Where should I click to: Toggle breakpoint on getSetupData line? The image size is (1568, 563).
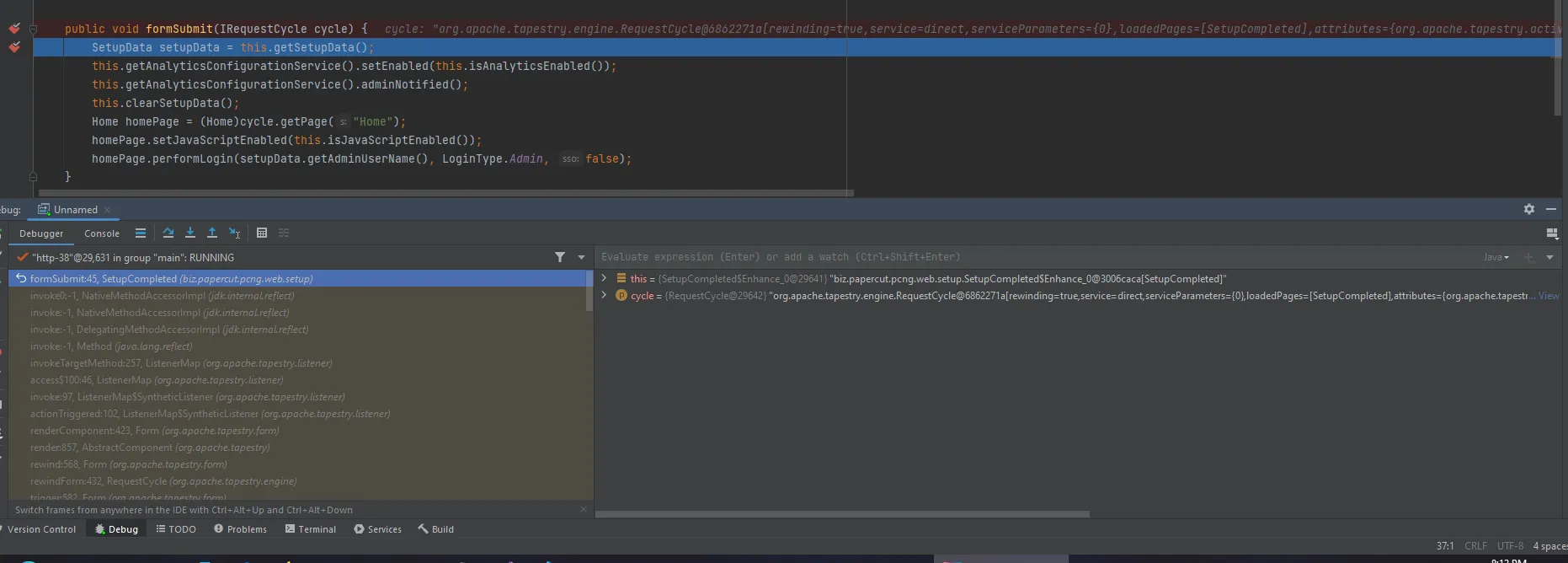tap(14, 47)
